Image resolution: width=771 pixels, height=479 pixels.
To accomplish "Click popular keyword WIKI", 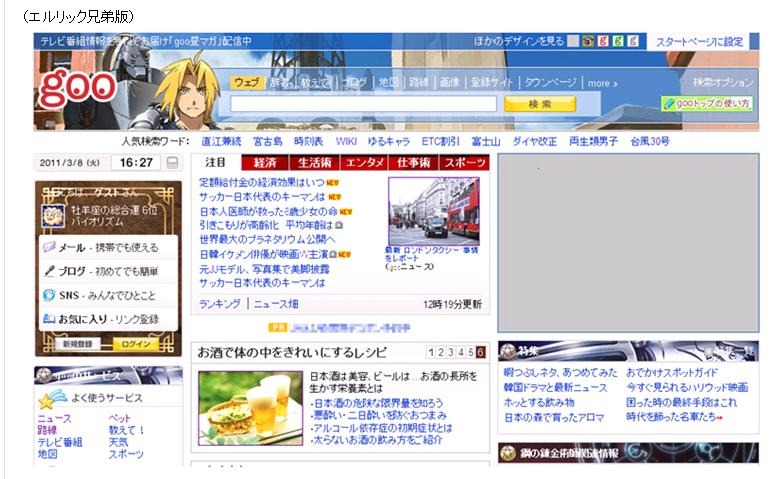I will 346,142.
